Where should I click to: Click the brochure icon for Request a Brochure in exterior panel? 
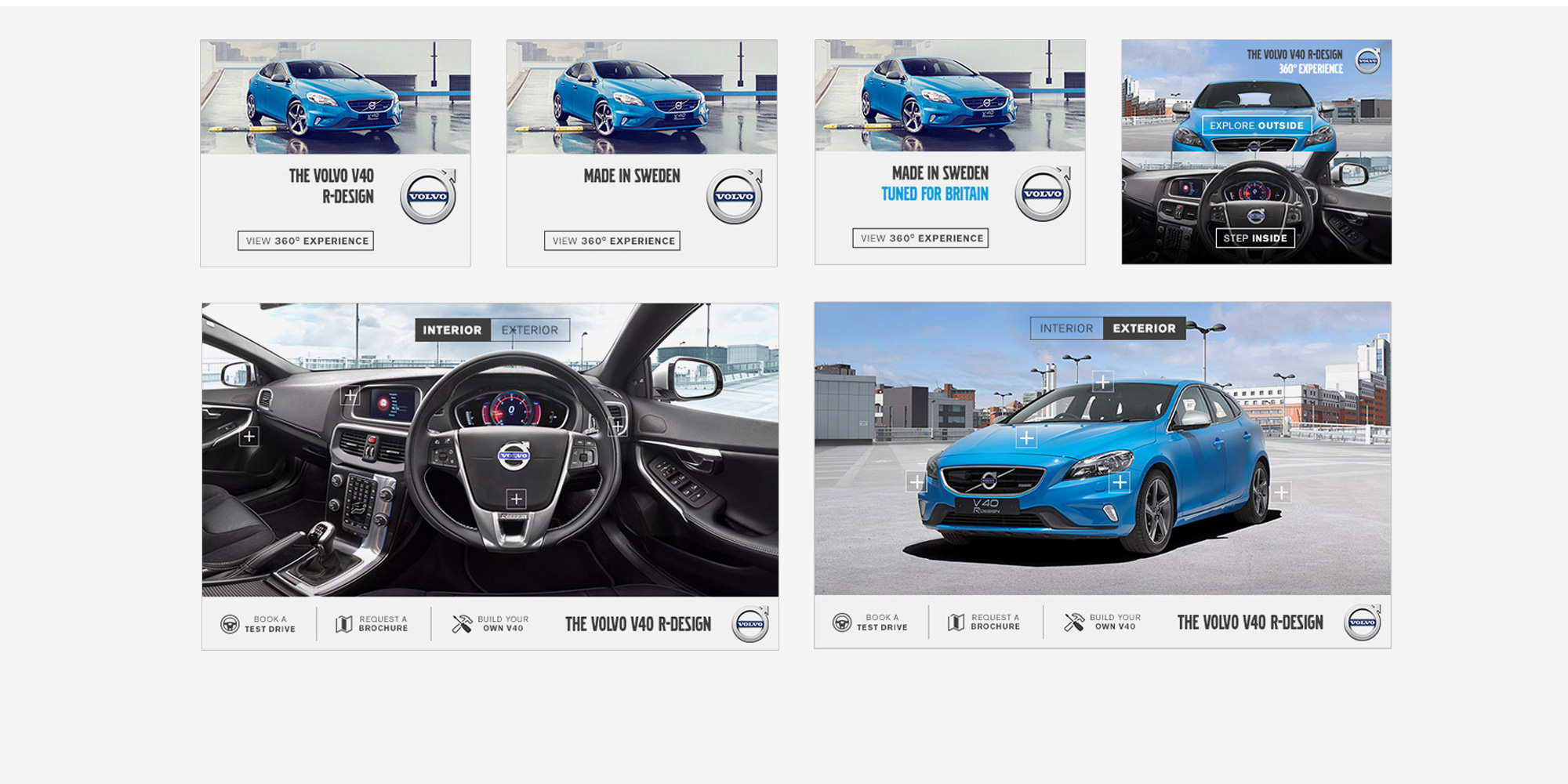(956, 622)
